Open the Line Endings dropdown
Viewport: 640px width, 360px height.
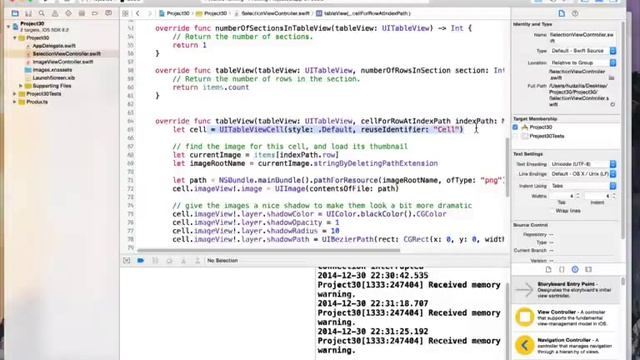(583, 174)
